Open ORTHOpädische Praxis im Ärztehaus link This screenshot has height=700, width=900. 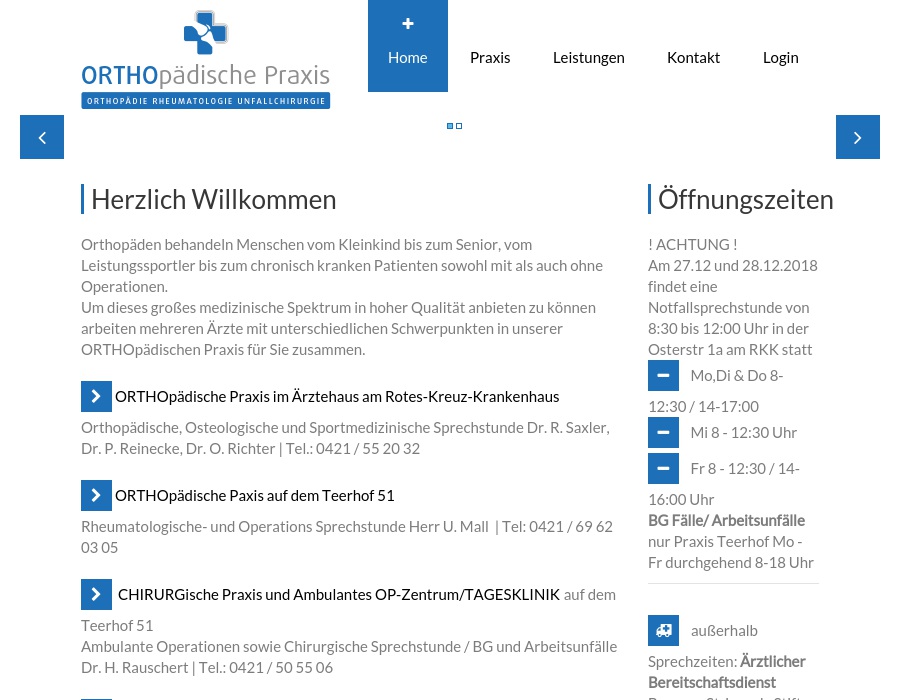pyautogui.click(x=337, y=397)
